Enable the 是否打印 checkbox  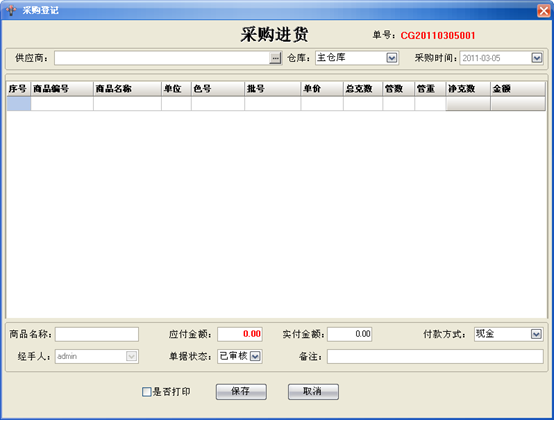tap(147, 392)
